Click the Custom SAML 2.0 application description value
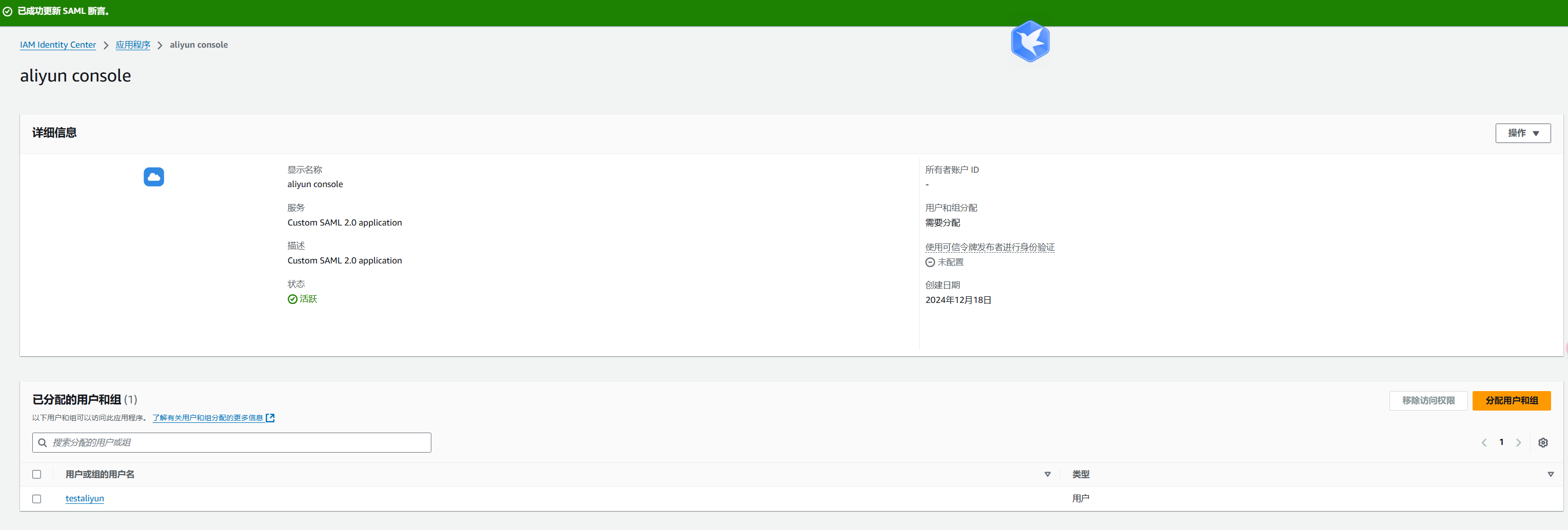This screenshot has width=1568, height=530. (345, 260)
